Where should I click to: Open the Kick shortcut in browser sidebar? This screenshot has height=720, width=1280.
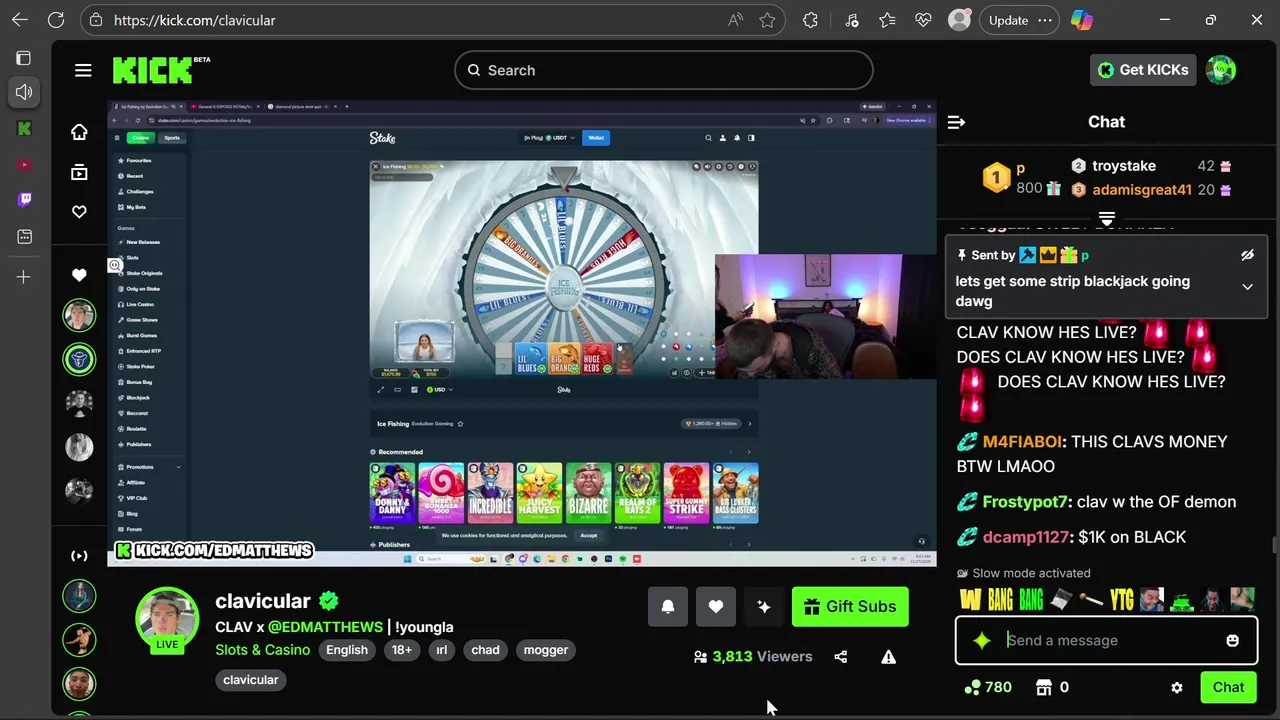pos(24,129)
